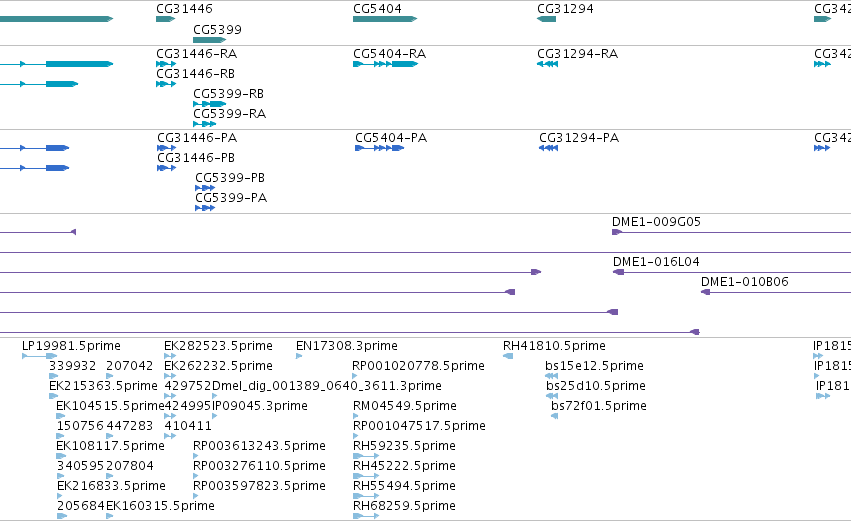
Task: Select protein CG31446-PA
Action: click(197, 138)
